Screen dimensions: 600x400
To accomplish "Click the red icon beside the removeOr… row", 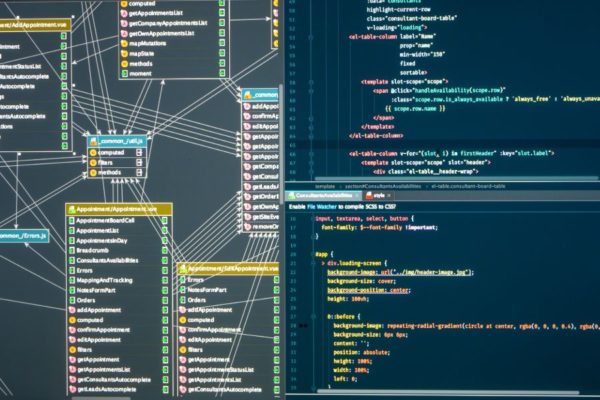I will 247,227.
